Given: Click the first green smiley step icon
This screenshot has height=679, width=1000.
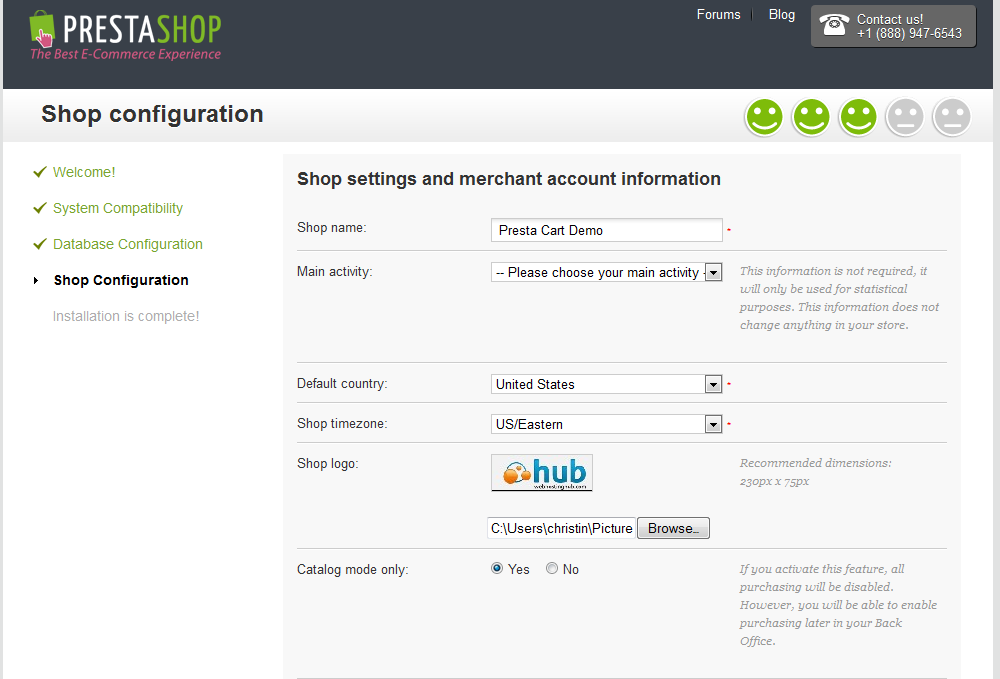Looking at the screenshot, I should (764, 117).
